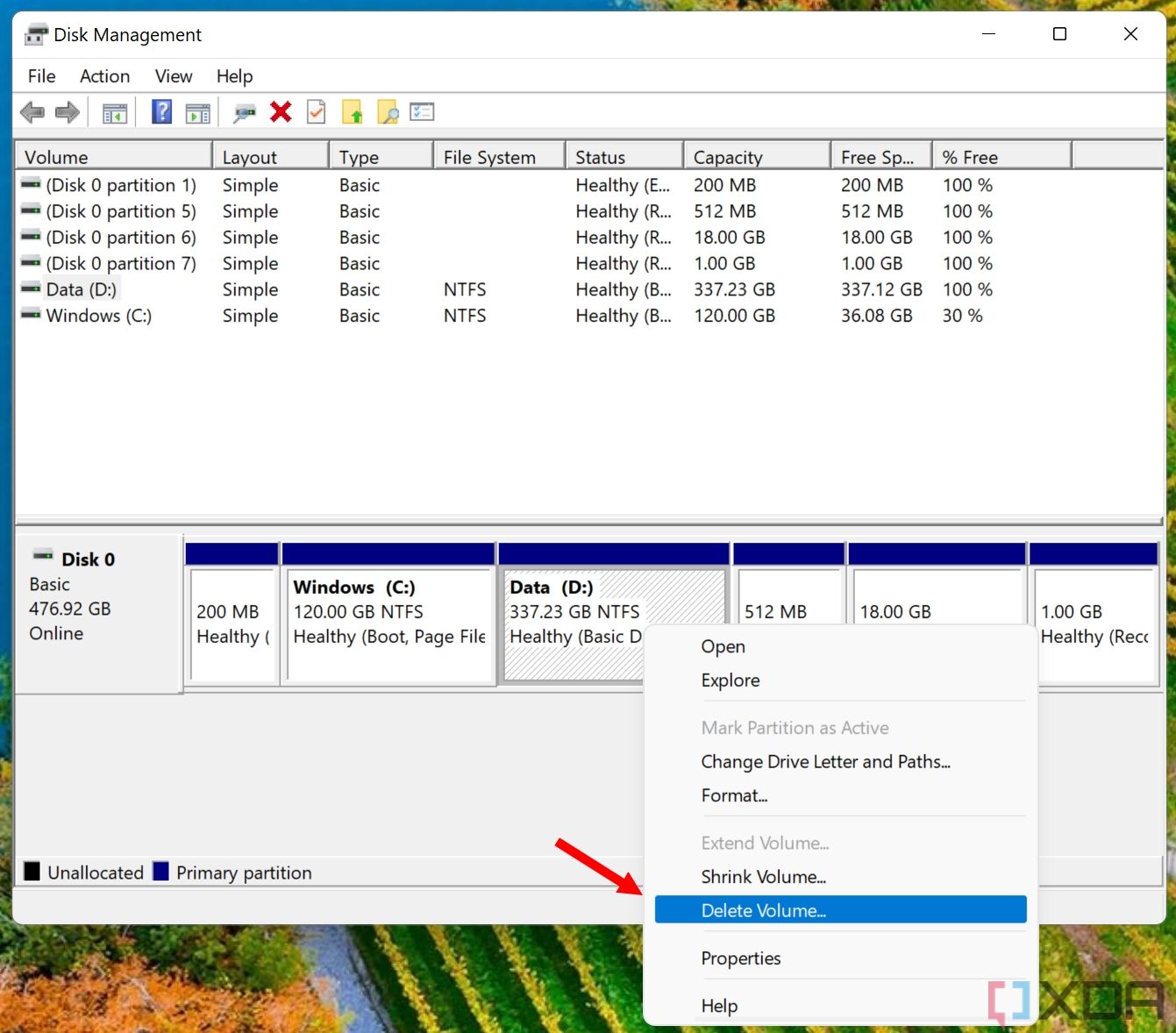Screen dimensions: 1176x1033
Task: Click the Mark Partition as Active icon
Action: point(317,111)
